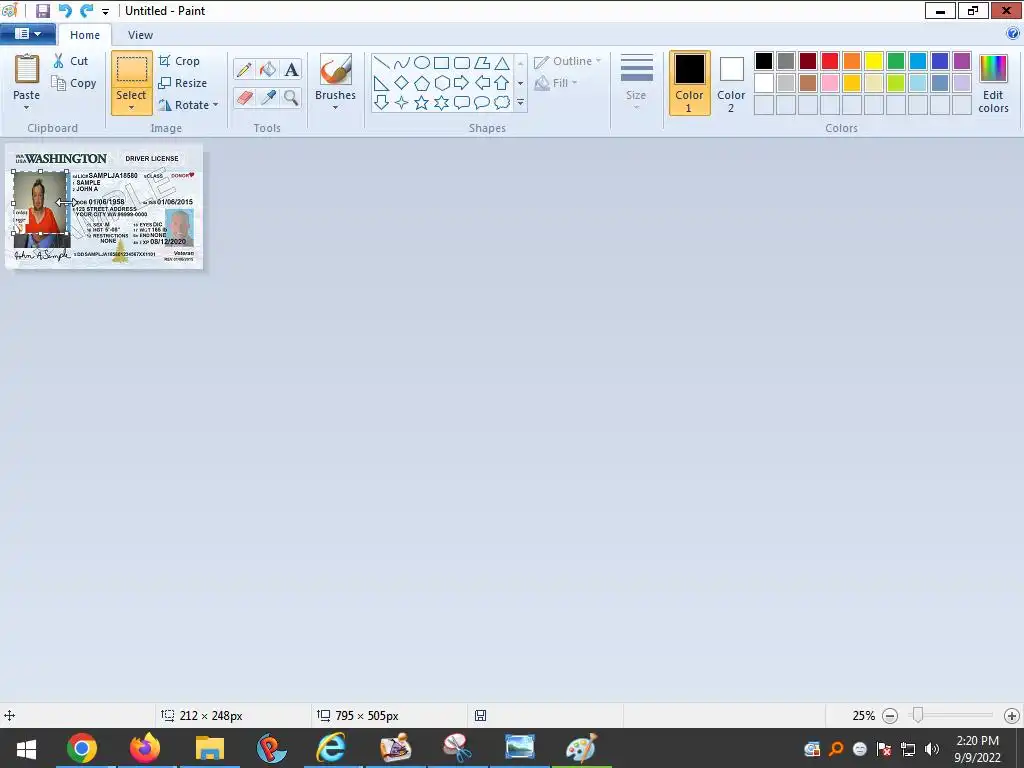1024x768 pixels.
Task: Choose the Right arrow shape
Action: 461,82
